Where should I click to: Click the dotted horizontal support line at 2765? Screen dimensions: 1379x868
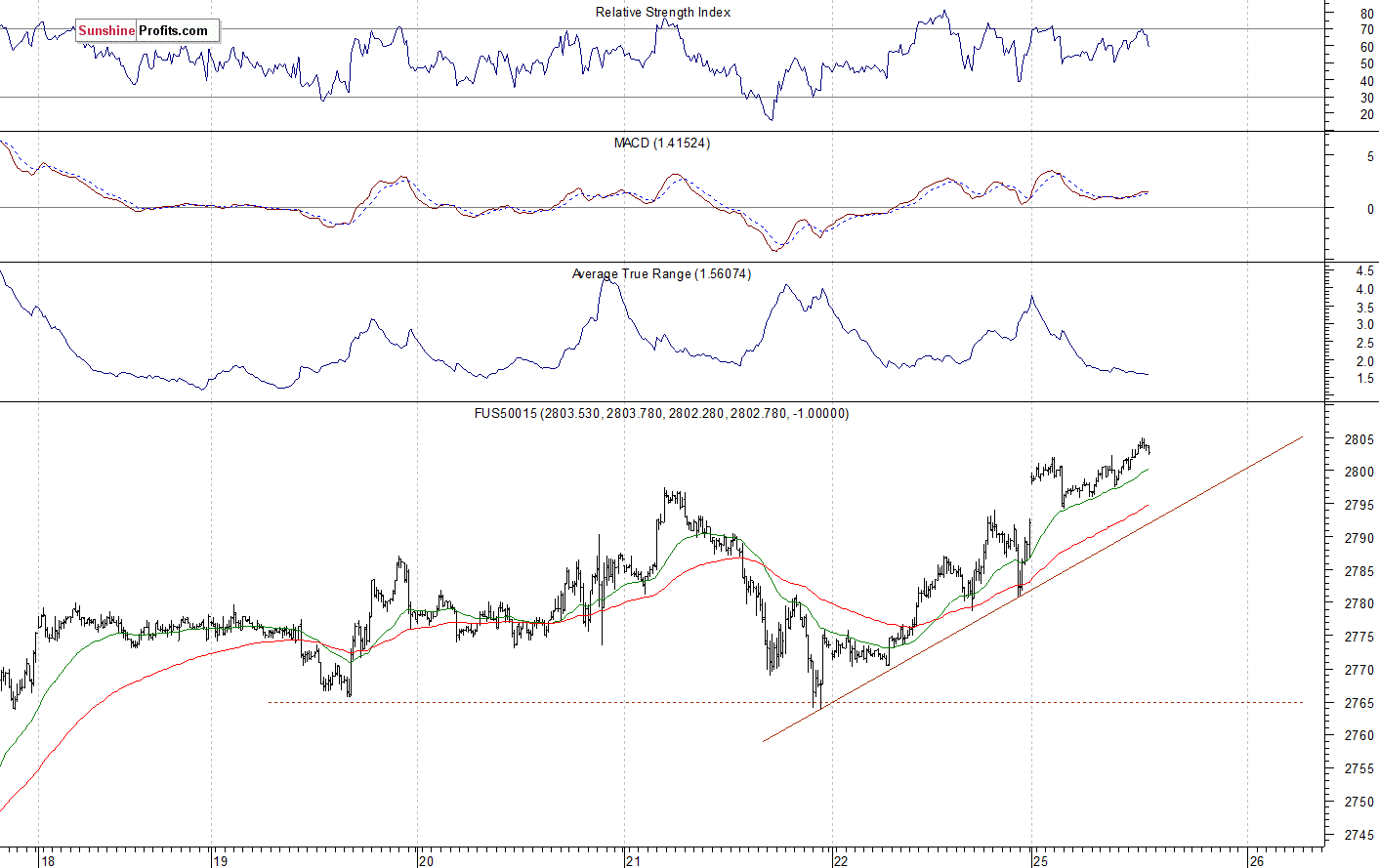click(x=586, y=702)
